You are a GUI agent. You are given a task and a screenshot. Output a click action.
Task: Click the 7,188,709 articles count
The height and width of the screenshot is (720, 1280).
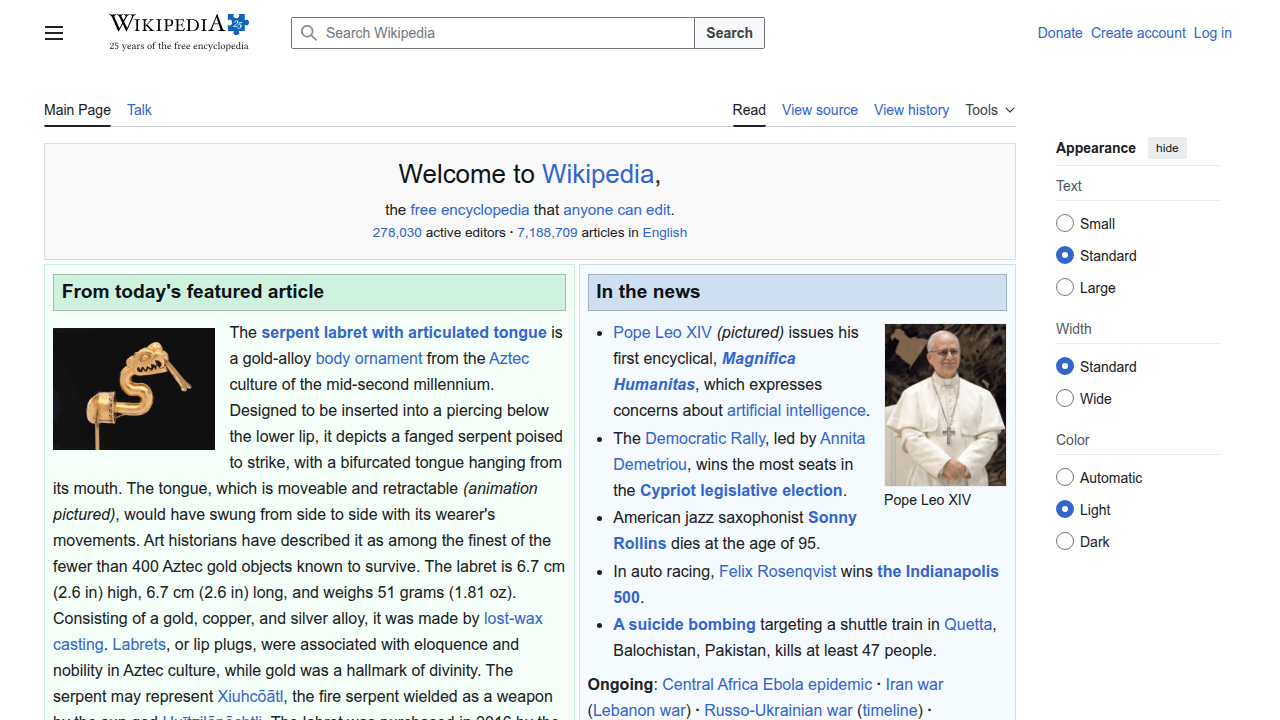(547, 232)
